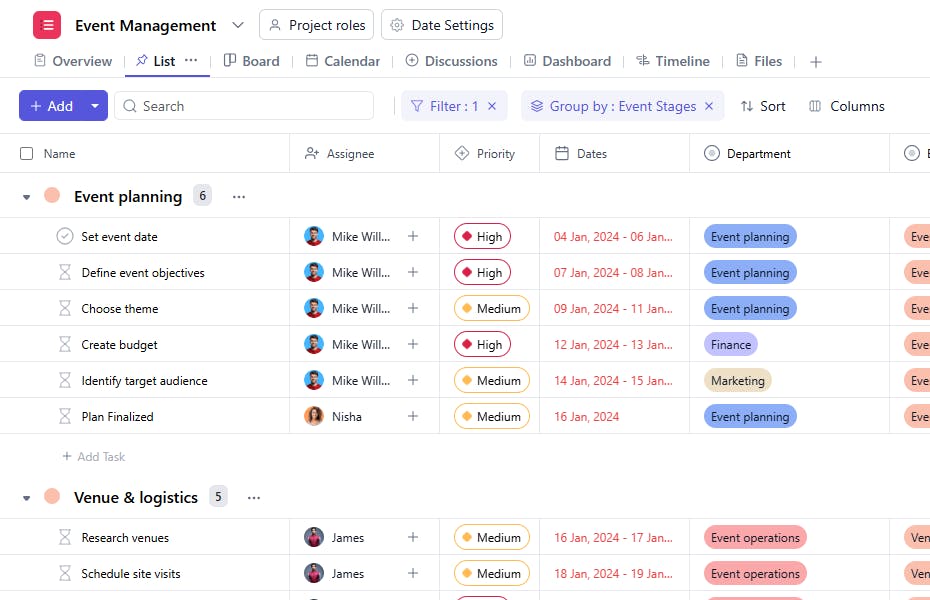Open Venue & logistics group more options

[x=254, y=498]
